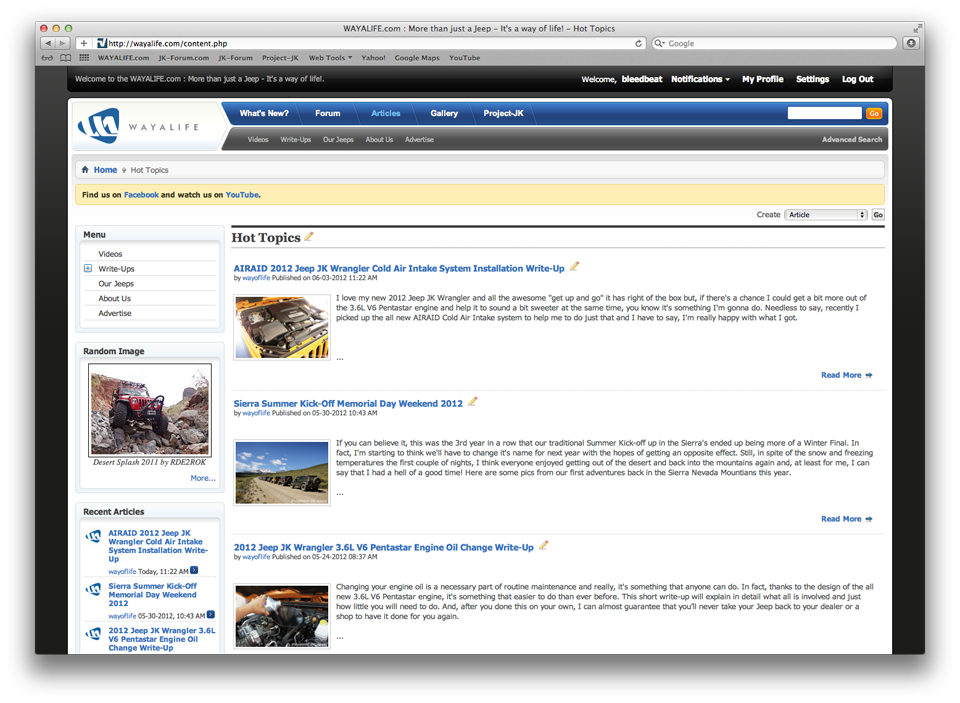Open JK-Forum.com bookmark in bookmarks bar
This screenshot has width=960, height=703.
click(183, 58)
